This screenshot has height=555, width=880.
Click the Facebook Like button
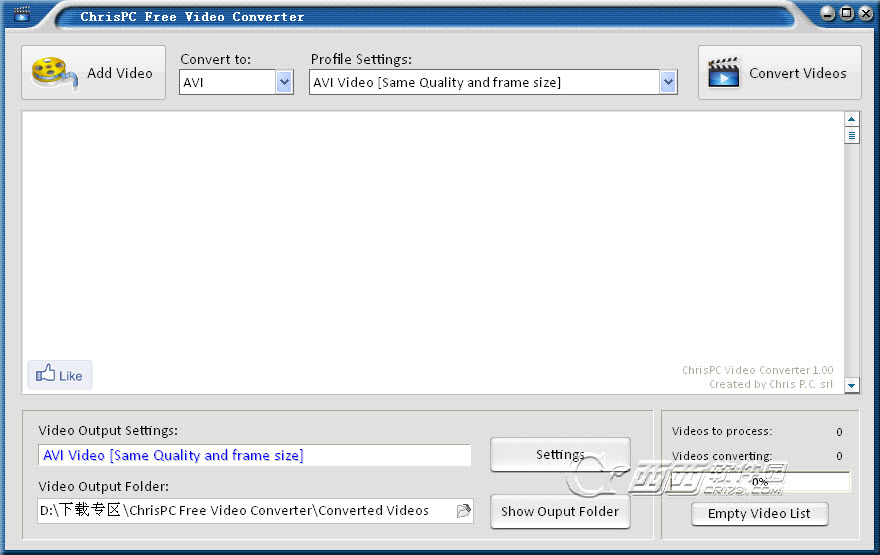60,375
